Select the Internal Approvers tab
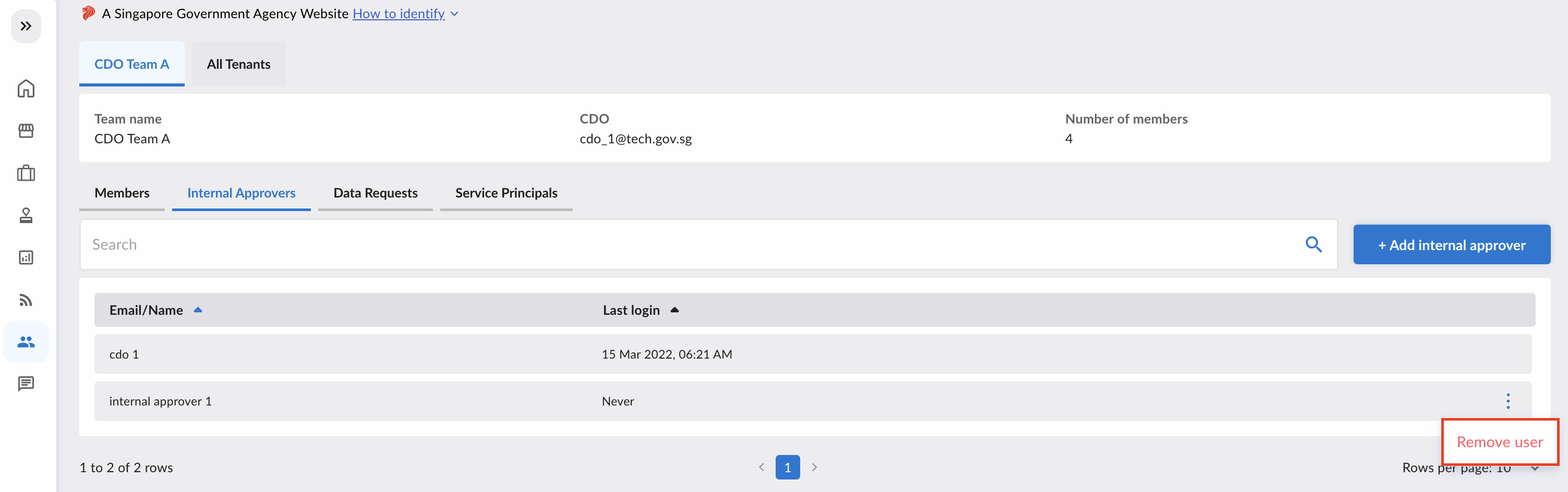The width and height of the screenshot is (1568, 492). click(241, 193)
